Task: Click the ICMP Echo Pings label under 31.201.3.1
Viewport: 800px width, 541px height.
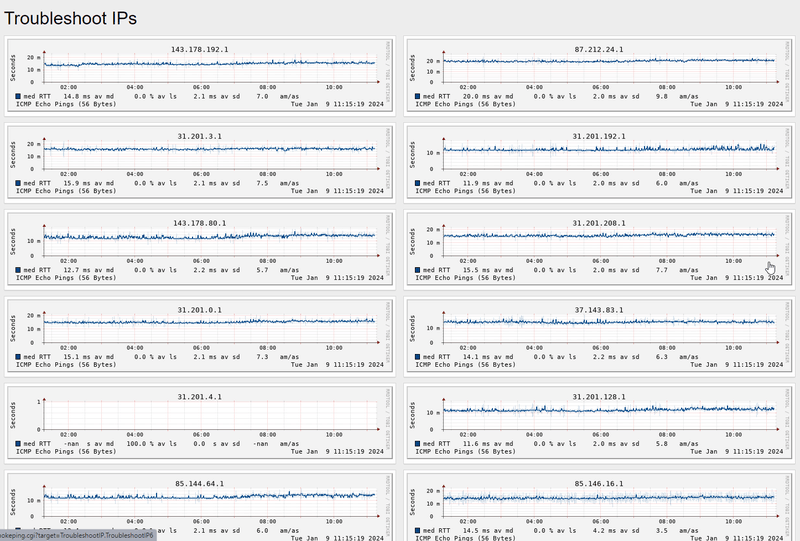Action: point(66,191)
